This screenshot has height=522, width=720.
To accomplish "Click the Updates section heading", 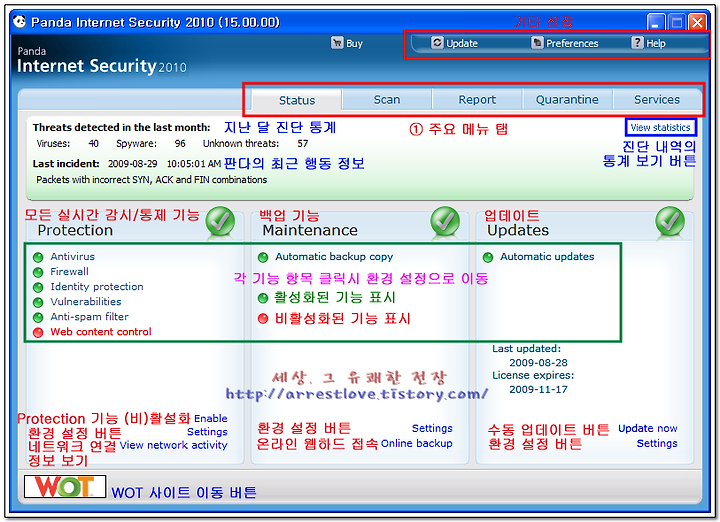I will point(518,230).
